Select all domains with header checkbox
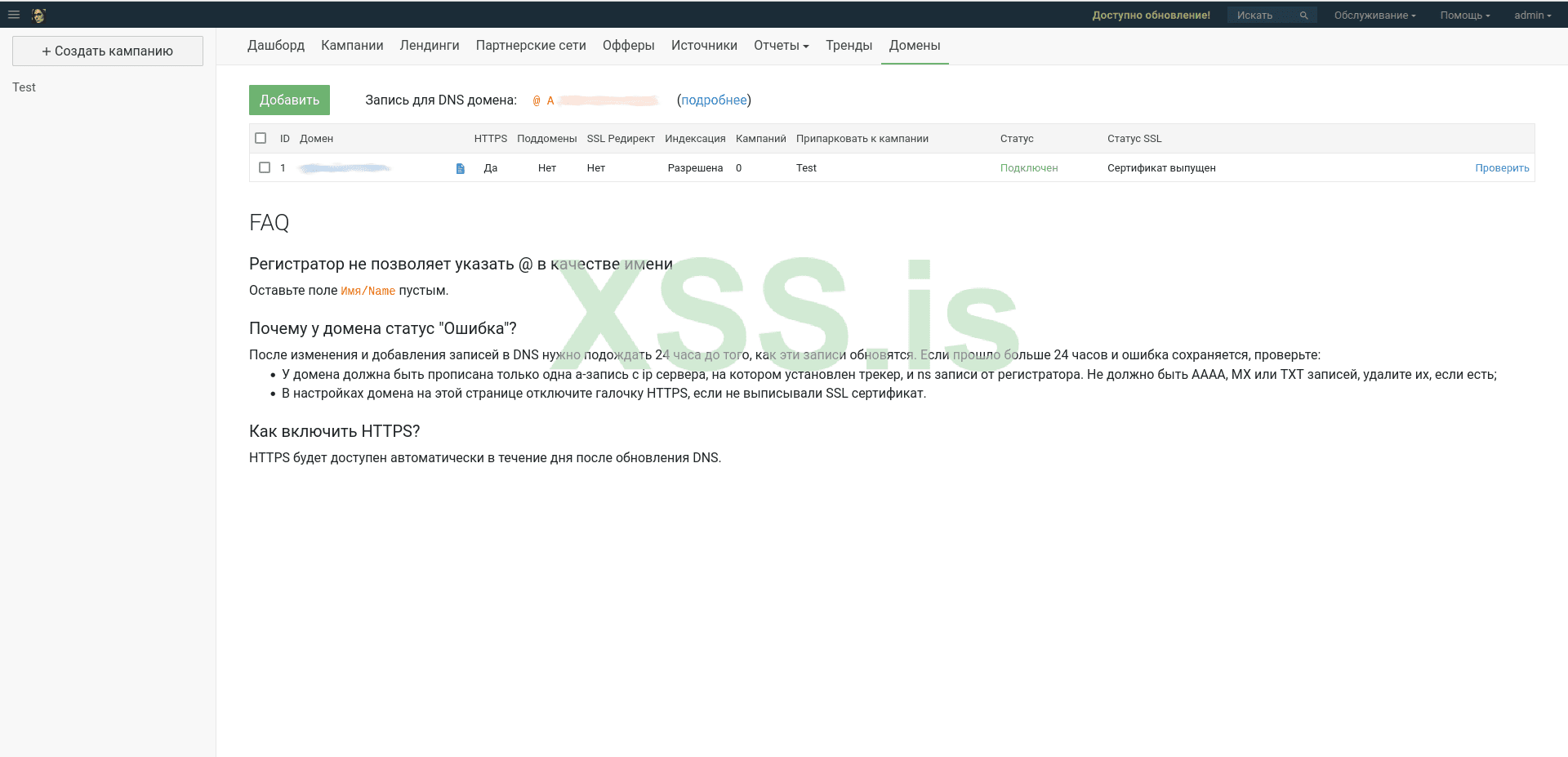 (x=261, y=138)
